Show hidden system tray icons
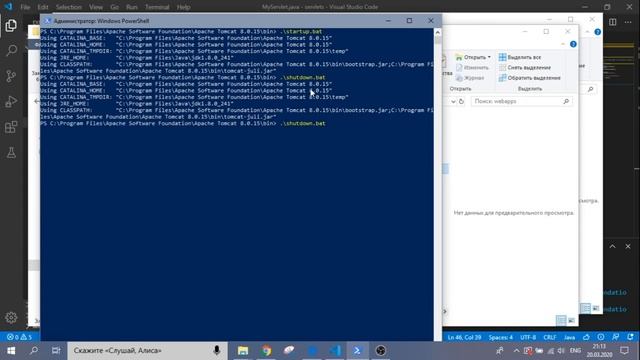This screenshot has height=360, width=640. tap(516, 351)
